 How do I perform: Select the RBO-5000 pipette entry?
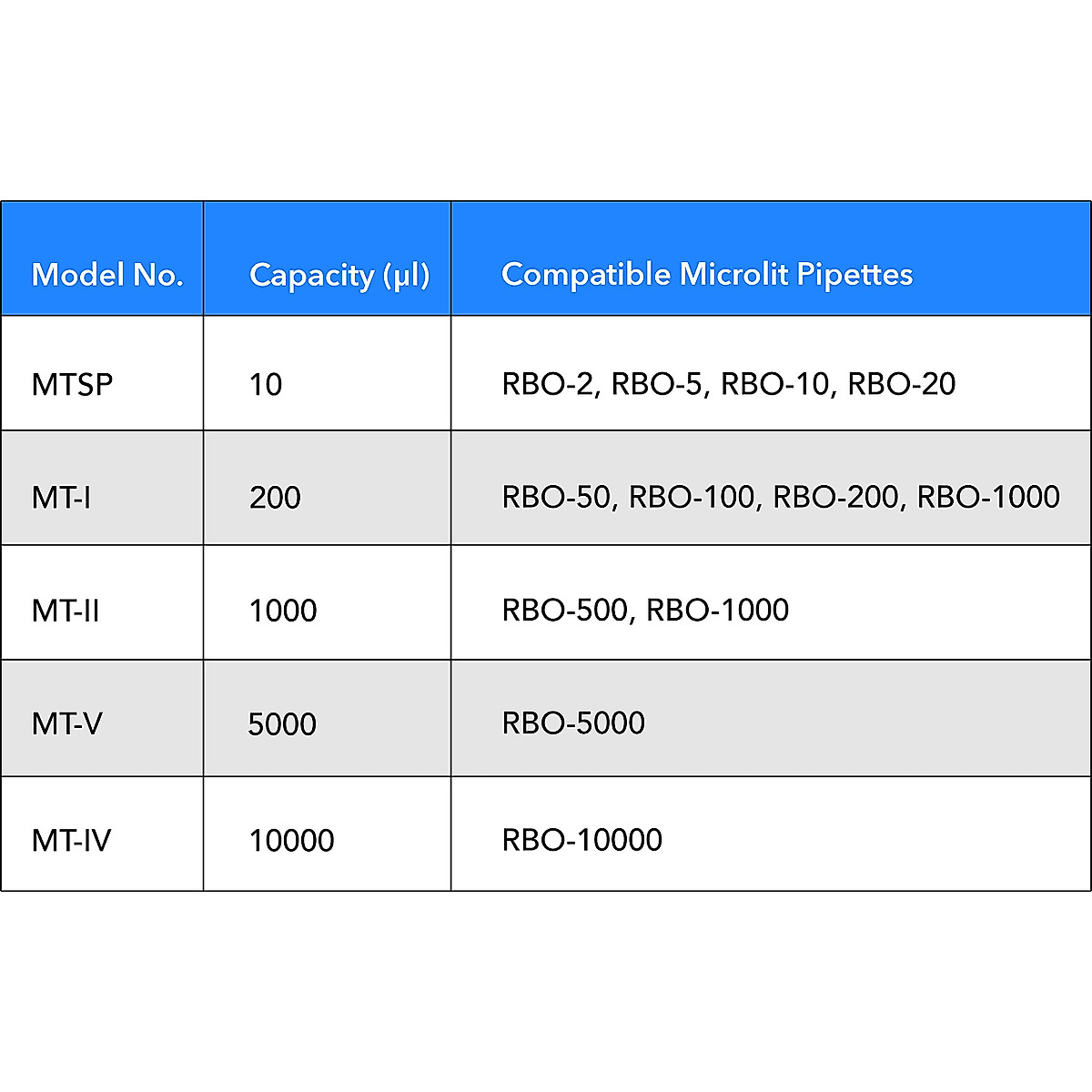point(573,723)
